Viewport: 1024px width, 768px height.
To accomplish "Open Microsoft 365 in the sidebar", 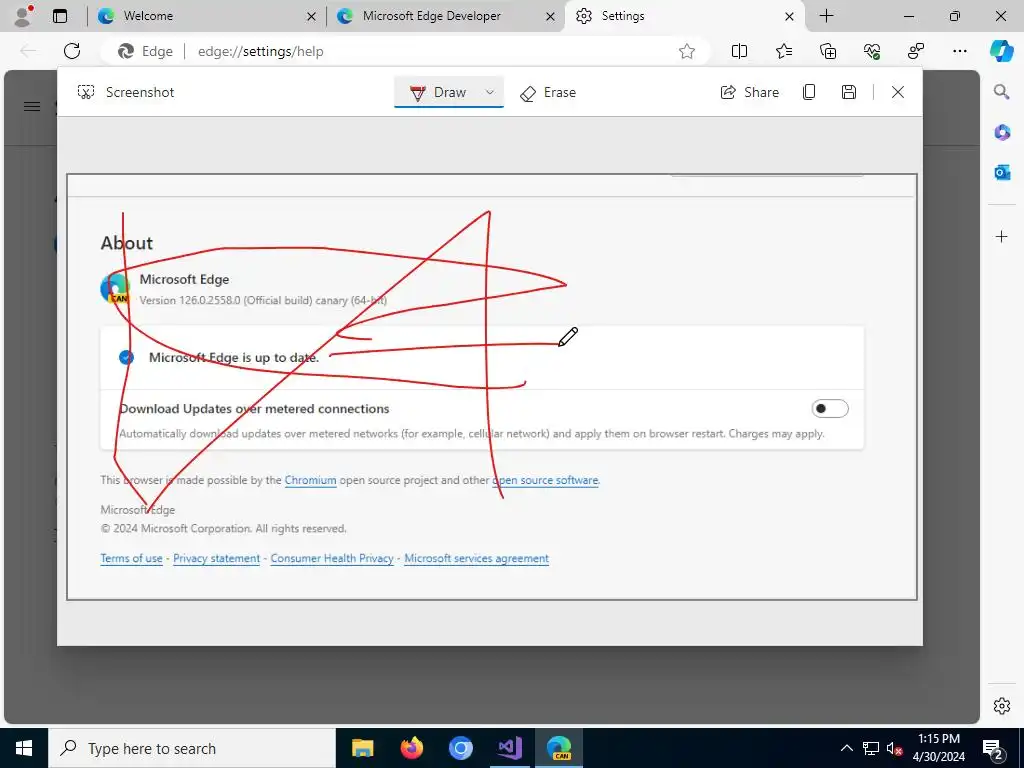I will click(x=1002, y=133).
